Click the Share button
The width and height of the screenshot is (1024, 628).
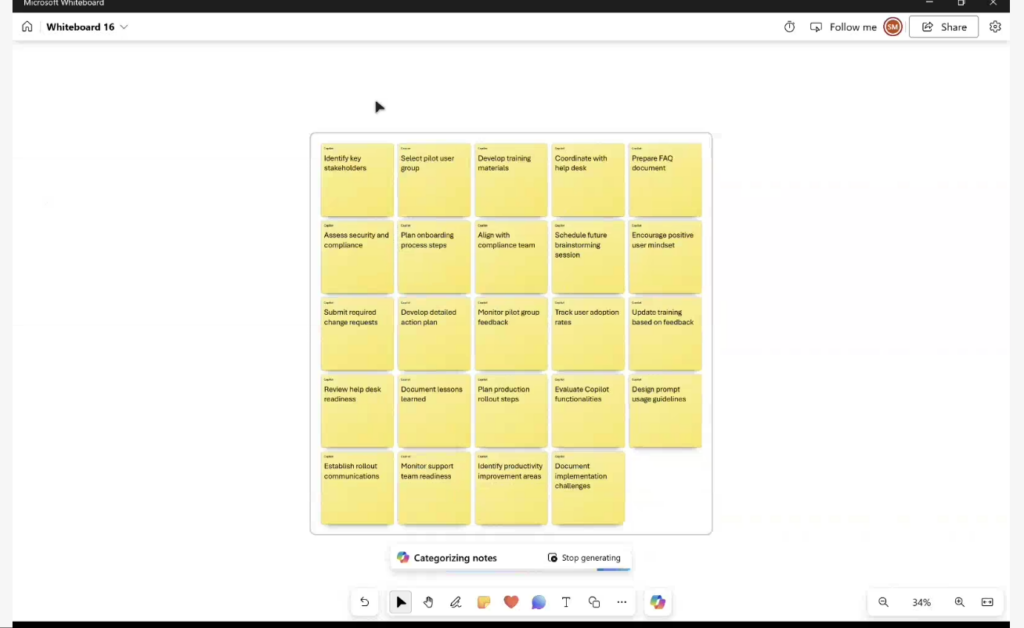pos(943,27)
